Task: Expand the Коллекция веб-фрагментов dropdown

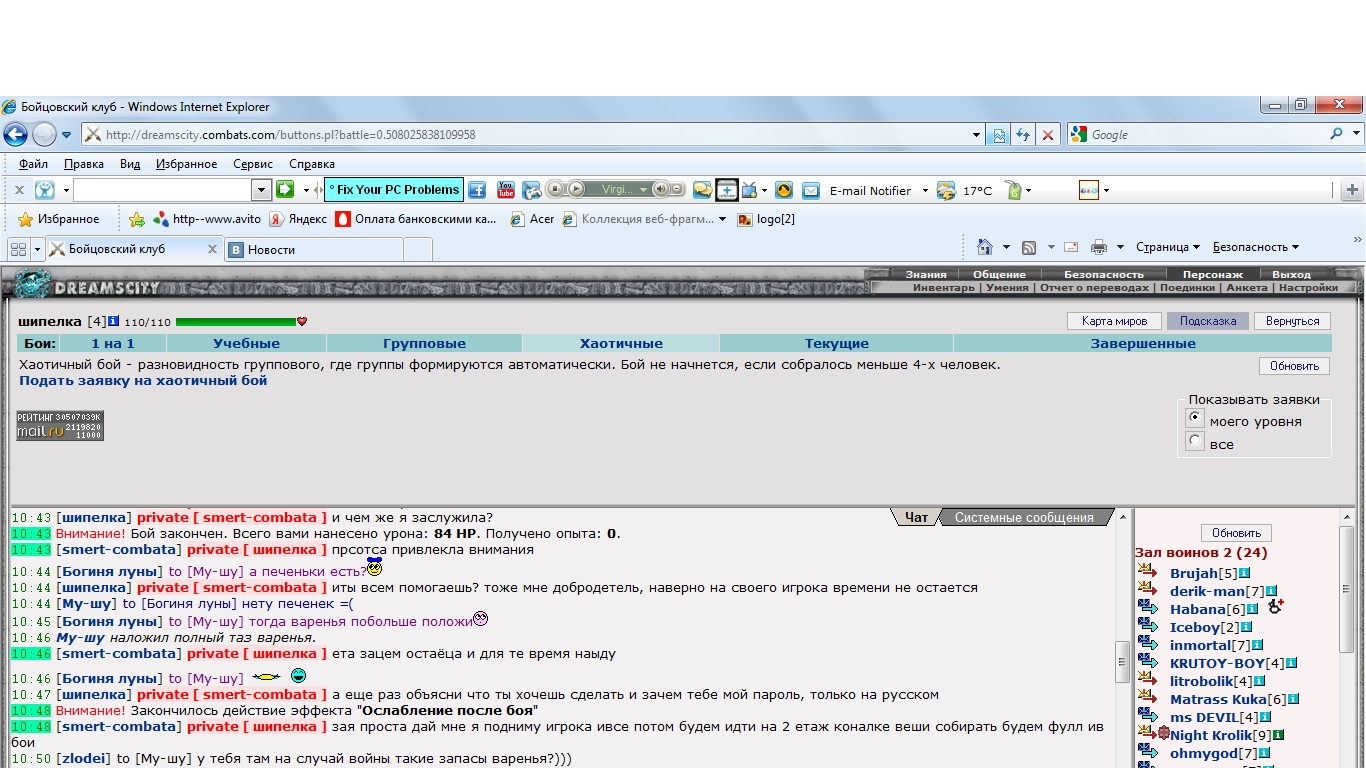Action: click(722, 219)
